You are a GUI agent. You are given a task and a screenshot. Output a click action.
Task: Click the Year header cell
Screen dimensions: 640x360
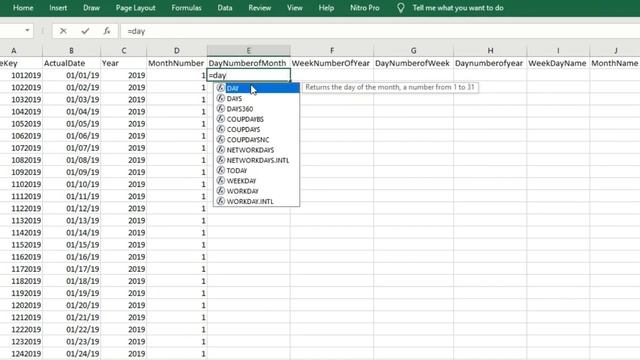124,63
